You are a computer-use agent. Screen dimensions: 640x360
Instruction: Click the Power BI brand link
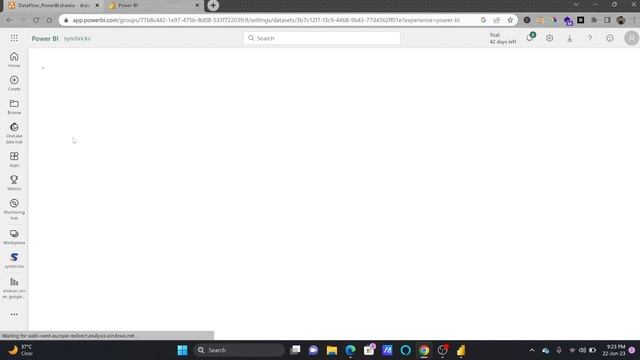coord(45,38)
